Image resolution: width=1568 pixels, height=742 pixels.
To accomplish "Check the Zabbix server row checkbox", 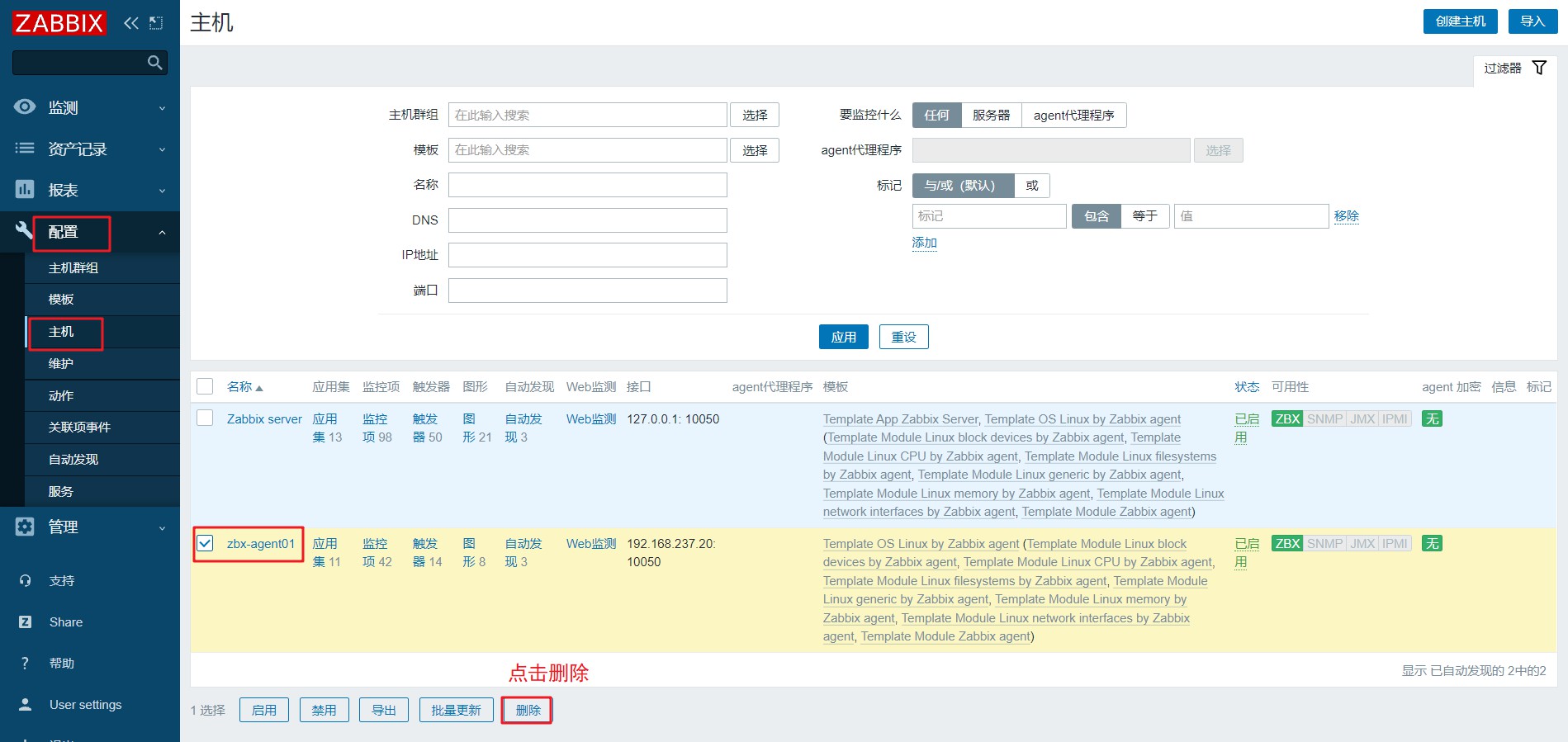I will tap(205, 418).
